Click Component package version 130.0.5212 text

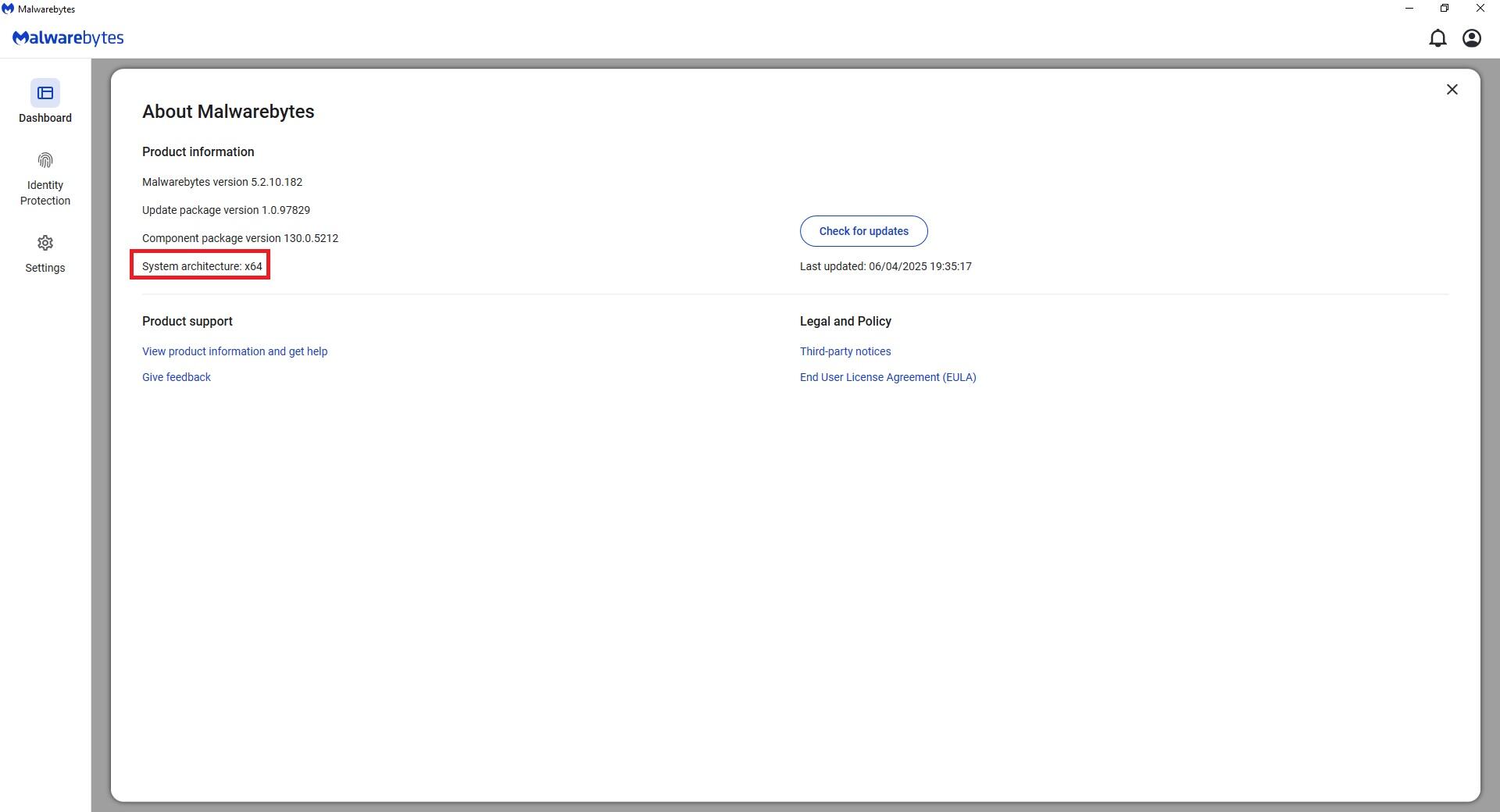(x=240, y=238)
